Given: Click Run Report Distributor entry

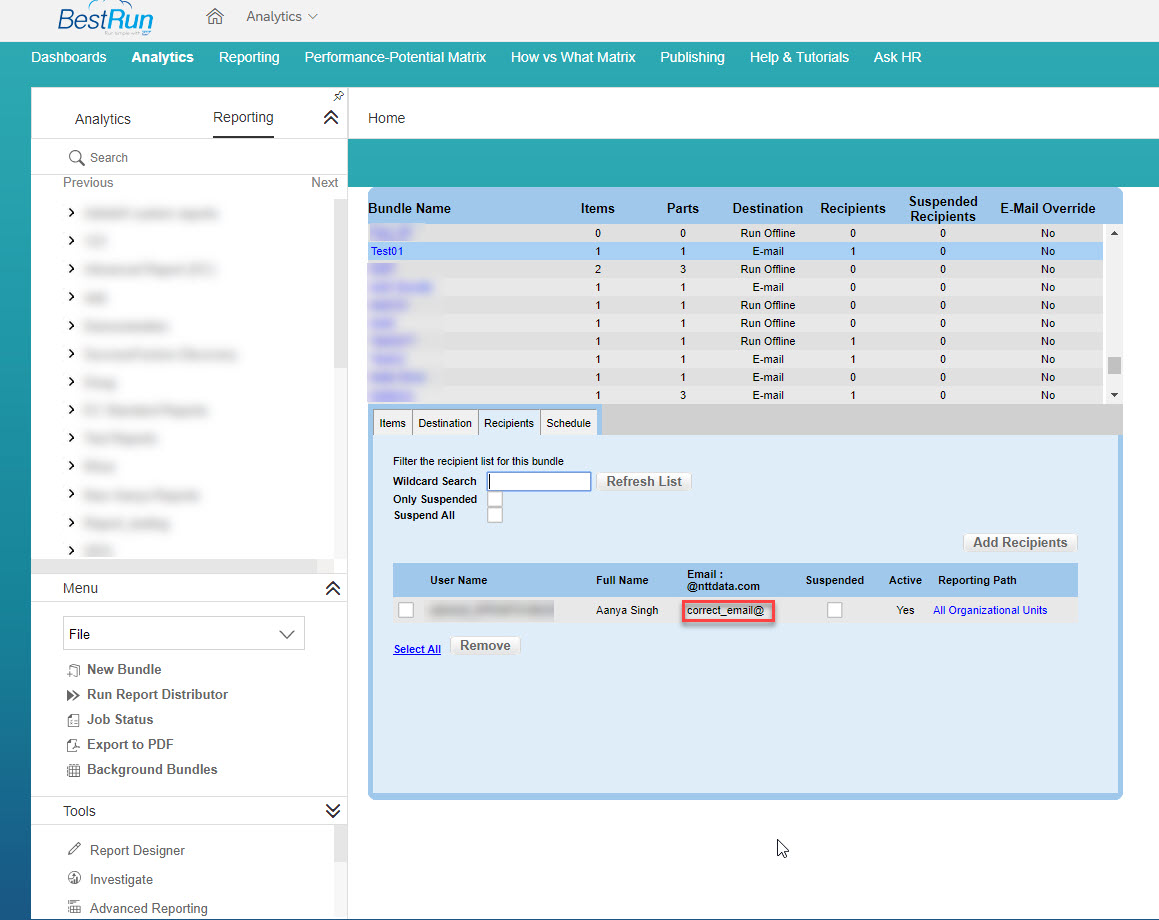Looking at the screenshot, I should 157,695.
